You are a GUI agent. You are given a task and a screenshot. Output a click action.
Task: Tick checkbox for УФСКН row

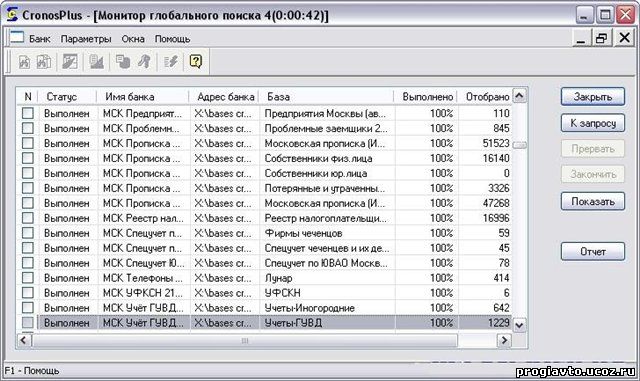click(x=28, y=293)
